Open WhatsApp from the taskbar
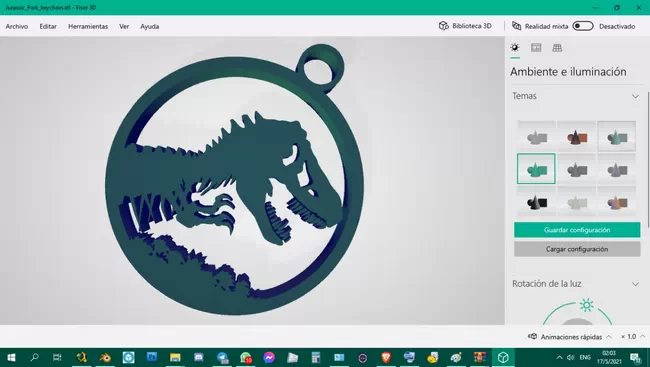This screenshot has width=650, height=367. tap(245, 357)
